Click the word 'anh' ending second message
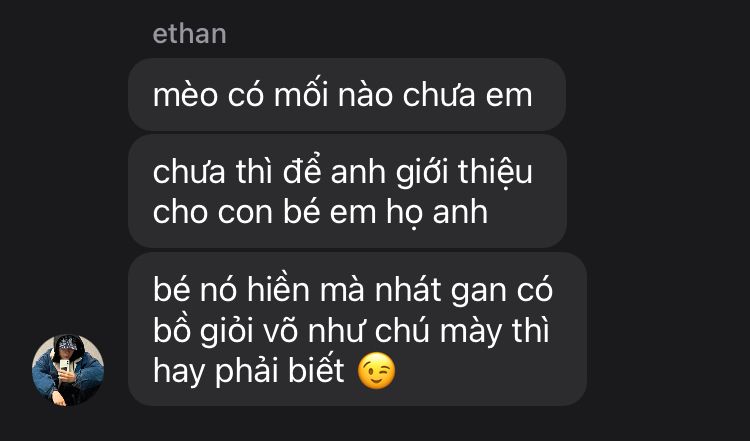 click(460, 212)
